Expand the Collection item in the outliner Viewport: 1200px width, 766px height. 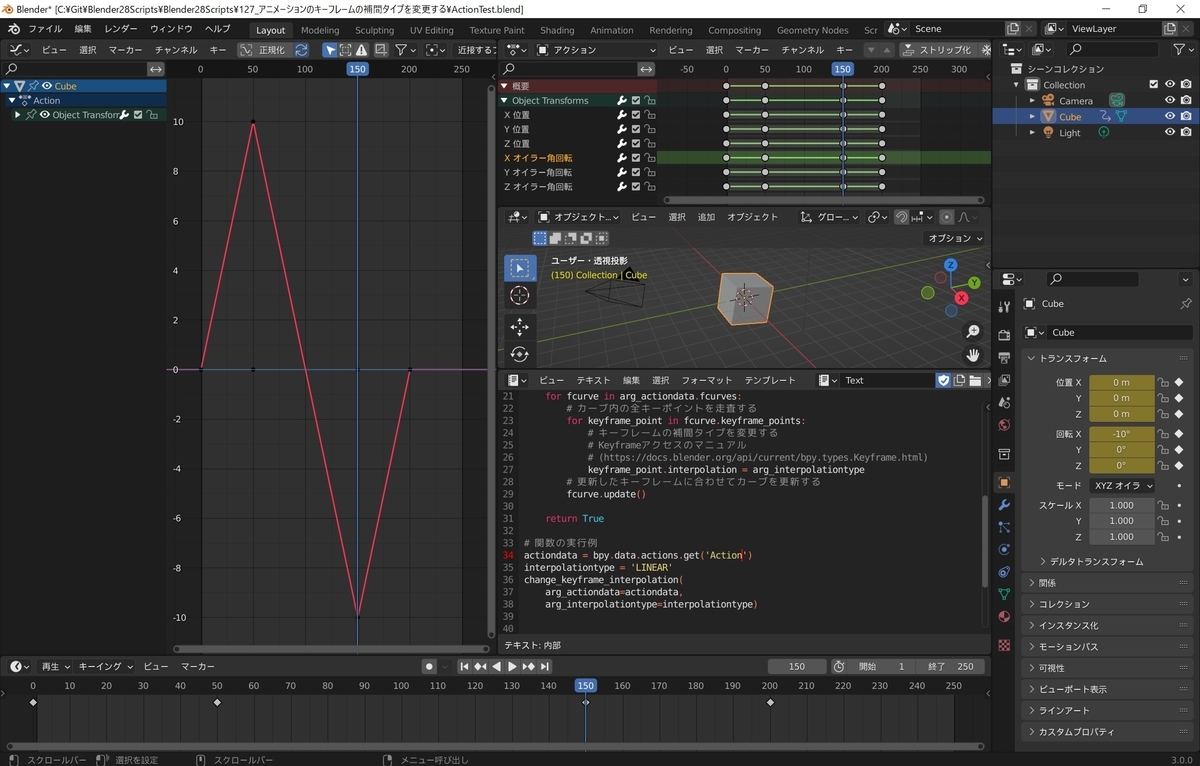tap(1014, 85)
